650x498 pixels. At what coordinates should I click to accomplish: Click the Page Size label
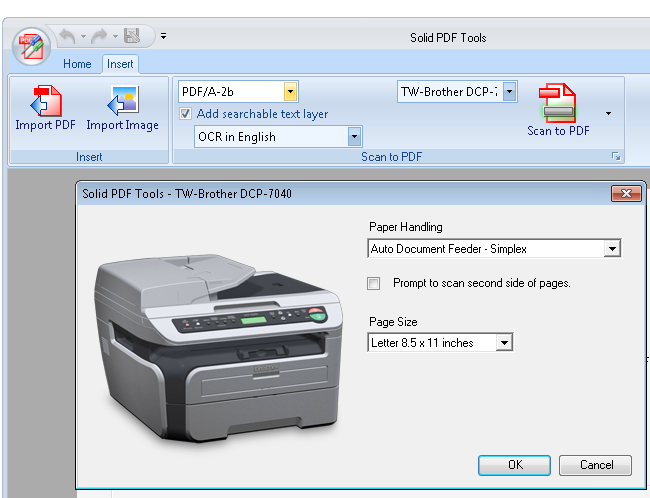click(393, 322)
